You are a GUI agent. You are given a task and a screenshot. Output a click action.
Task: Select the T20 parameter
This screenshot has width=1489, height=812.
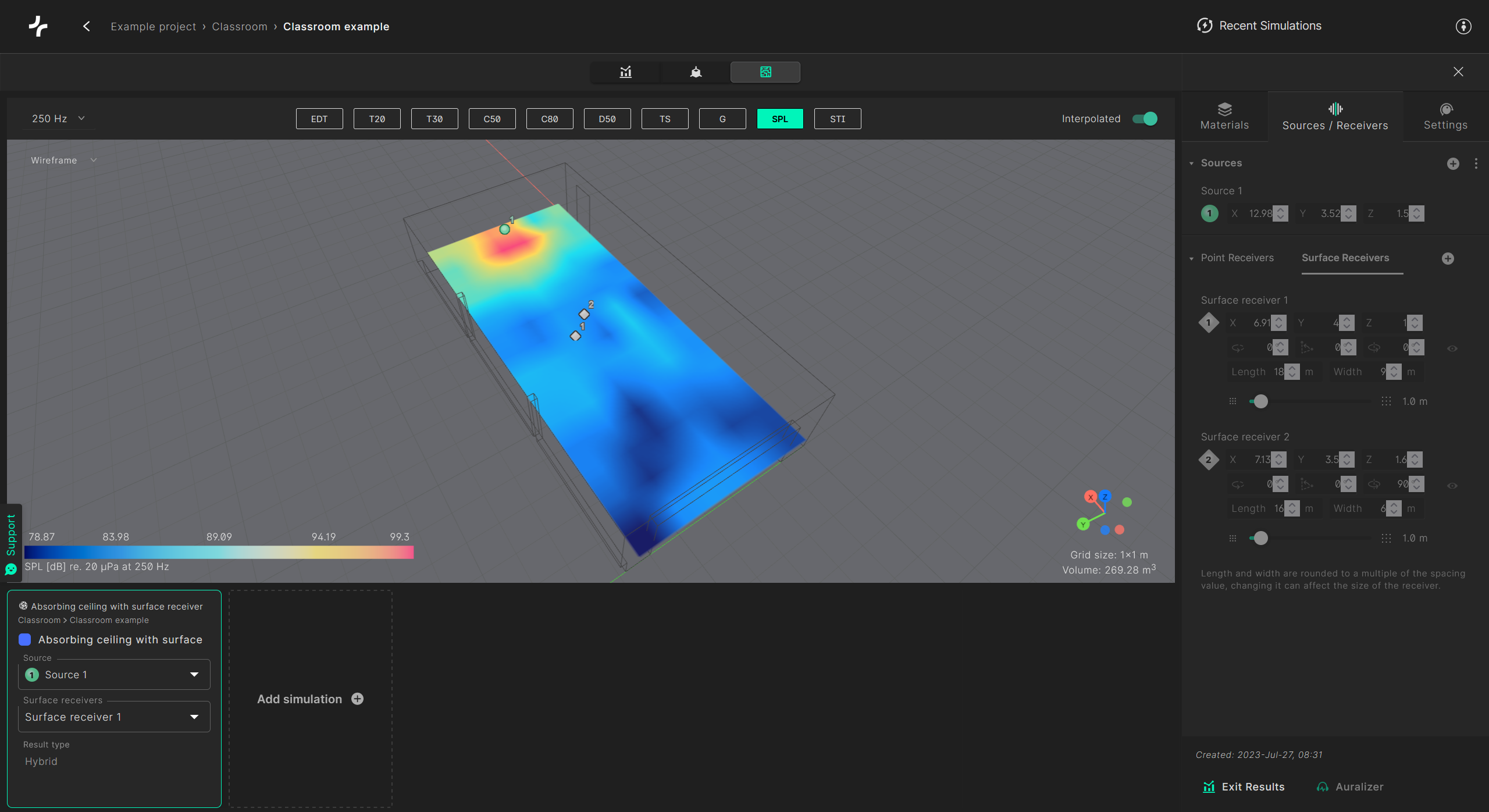(377, 119)
